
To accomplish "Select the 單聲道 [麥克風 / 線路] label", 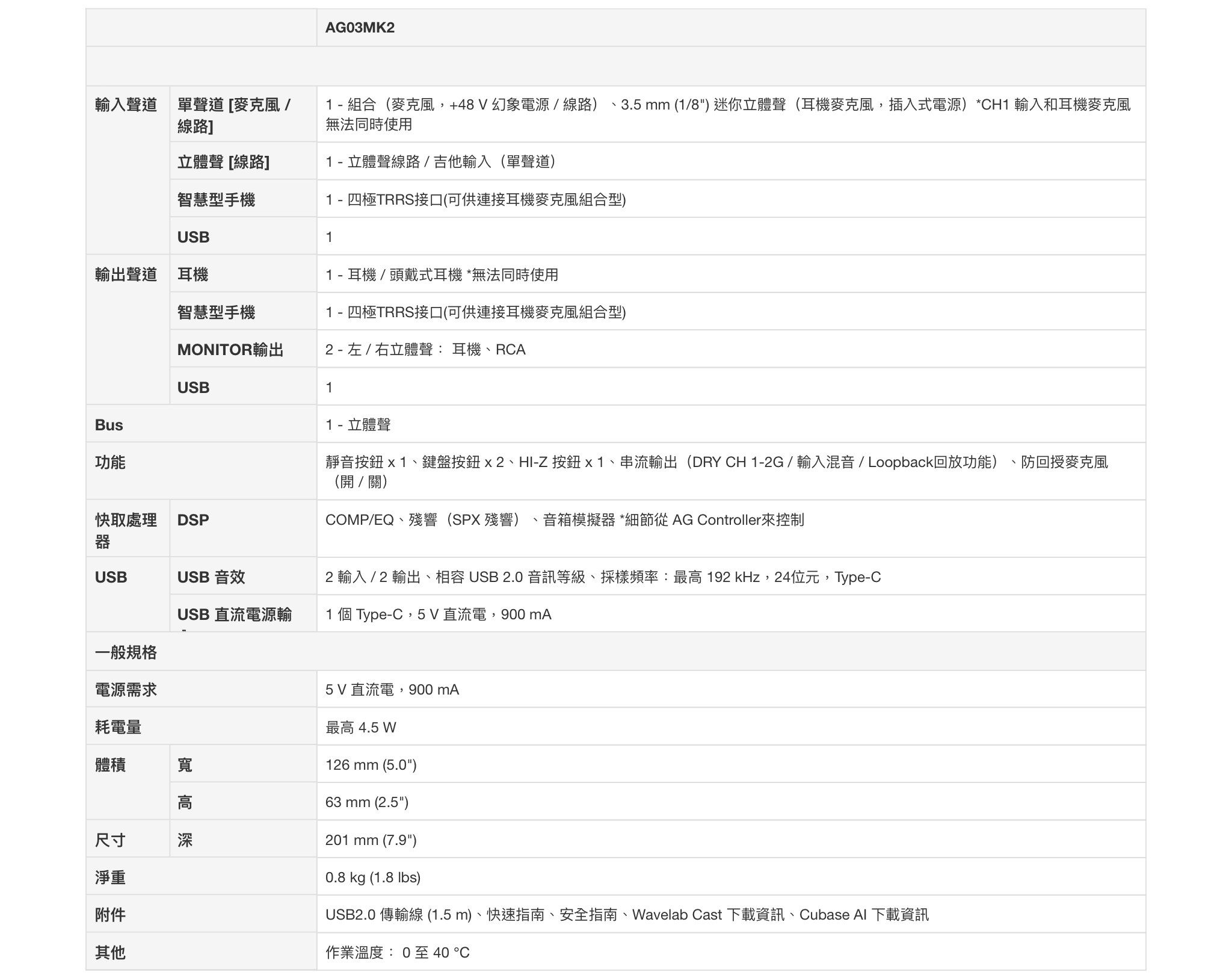I will [x=233, y=115].
